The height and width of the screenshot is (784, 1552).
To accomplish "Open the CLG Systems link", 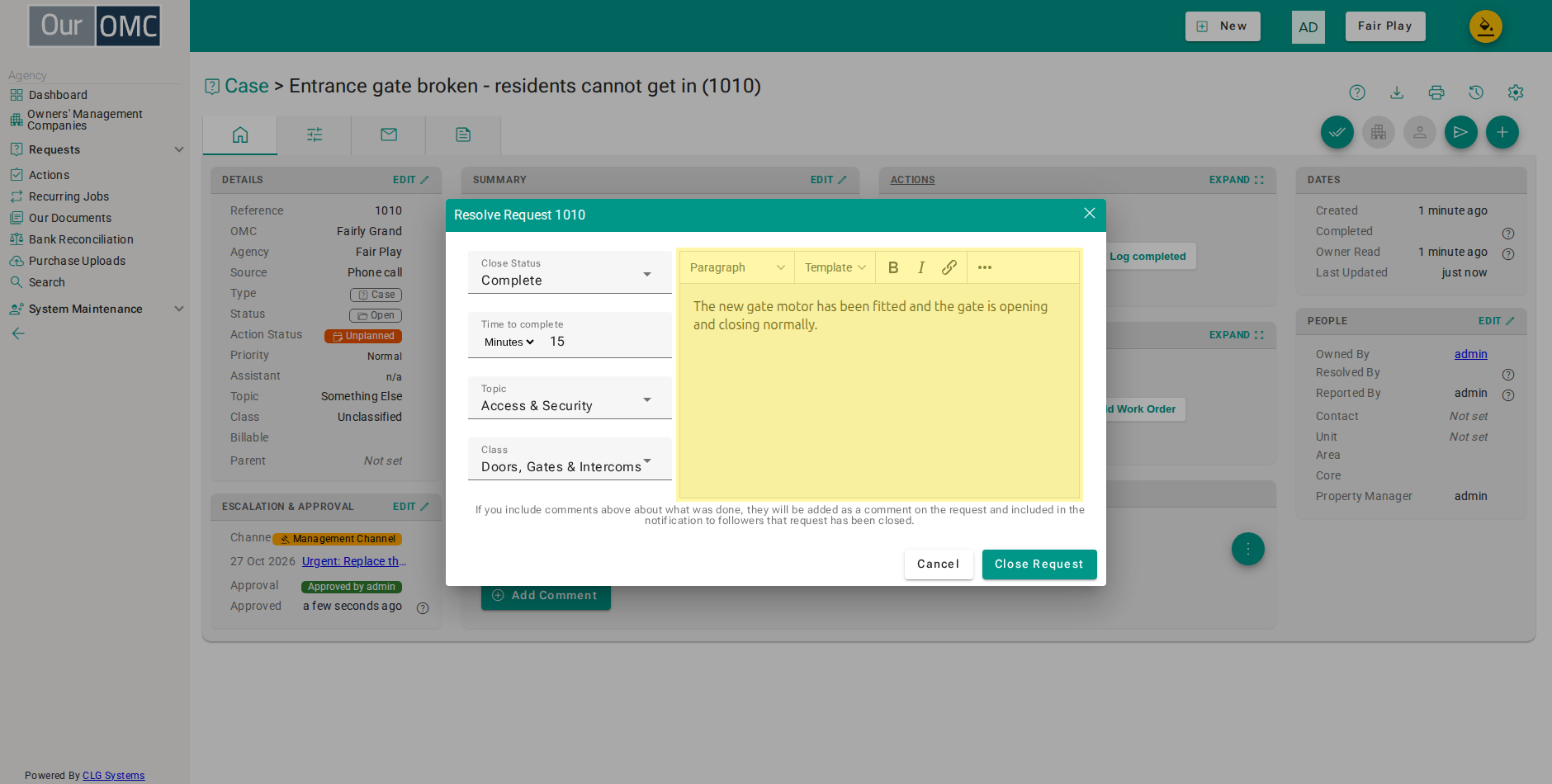I will pyautogui.click(x=114, y=776).
